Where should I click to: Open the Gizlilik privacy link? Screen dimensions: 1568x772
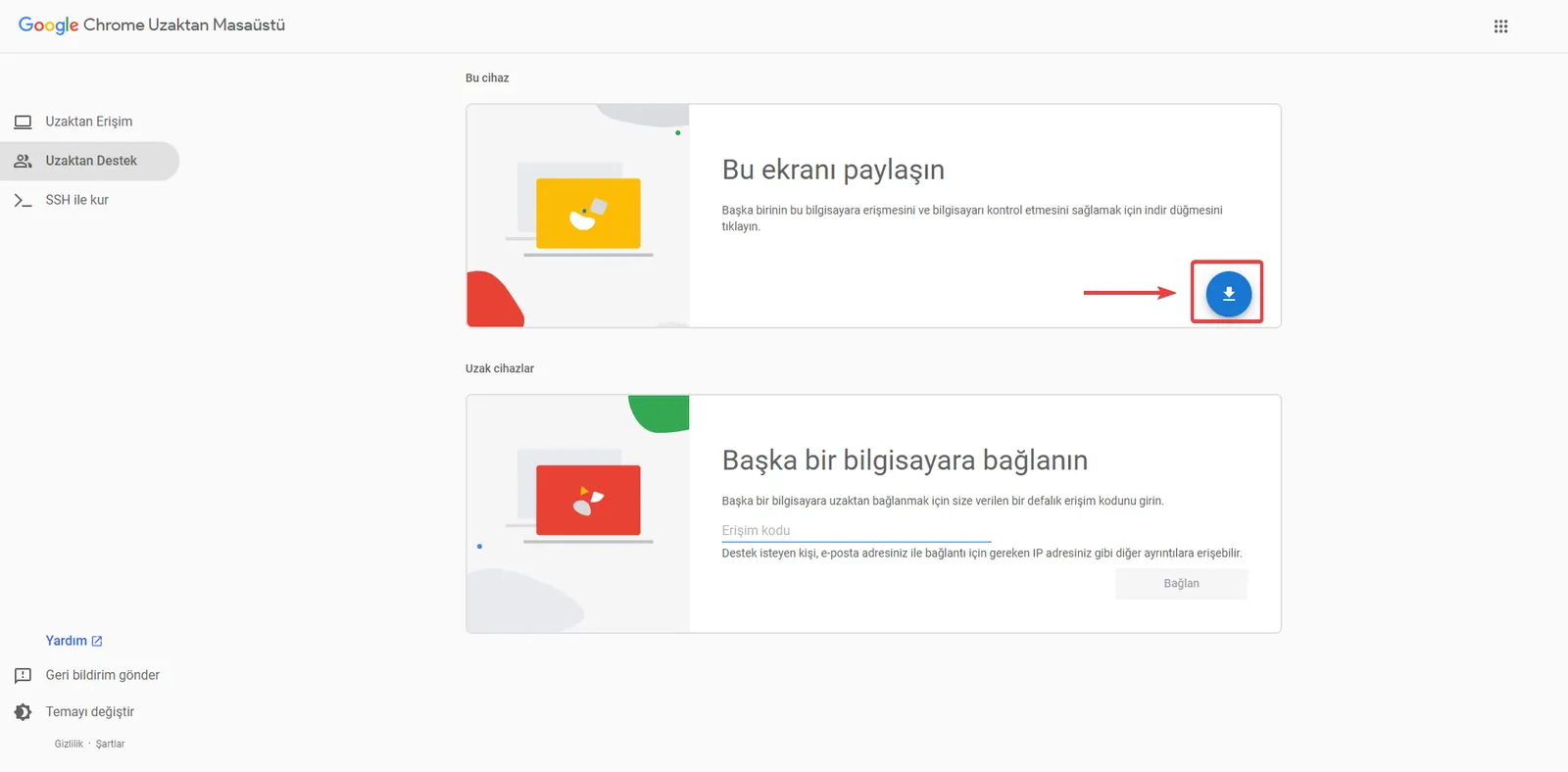69,744
